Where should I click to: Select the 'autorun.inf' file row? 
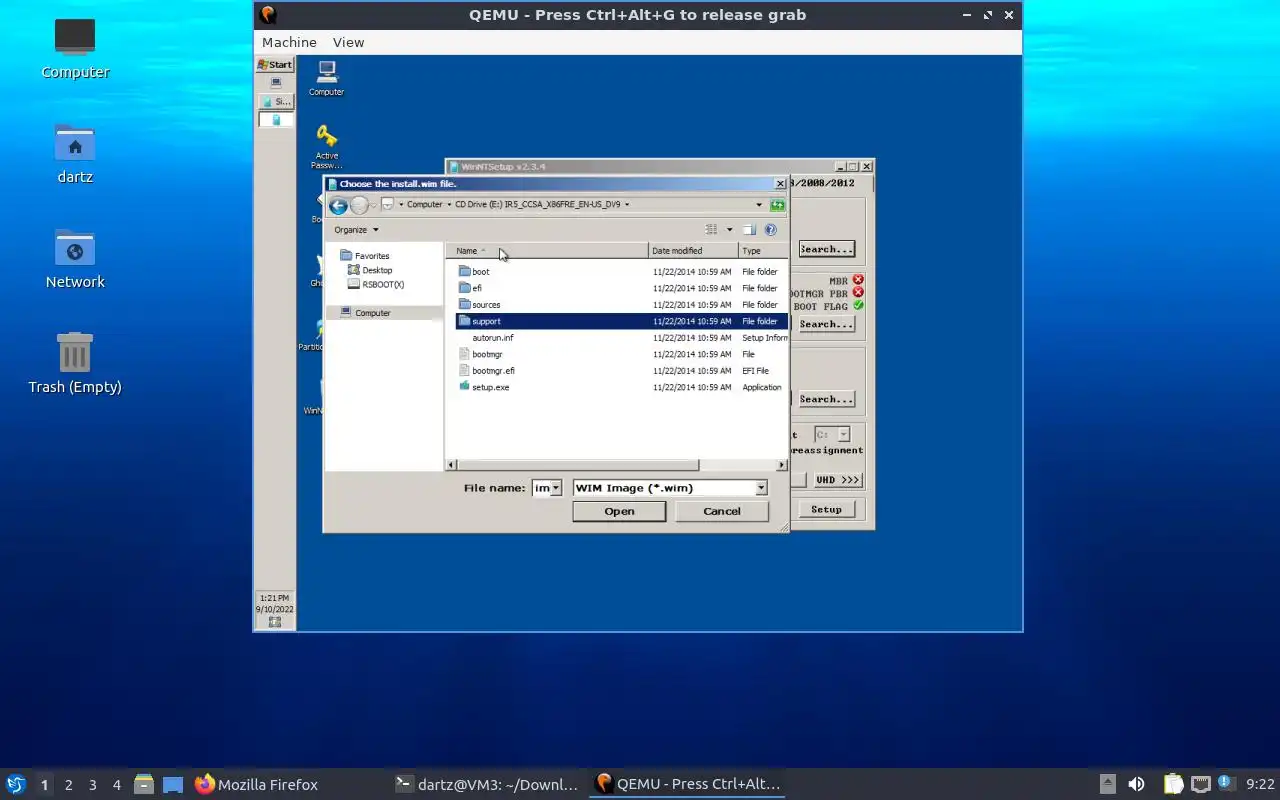[x=622, y=338]
